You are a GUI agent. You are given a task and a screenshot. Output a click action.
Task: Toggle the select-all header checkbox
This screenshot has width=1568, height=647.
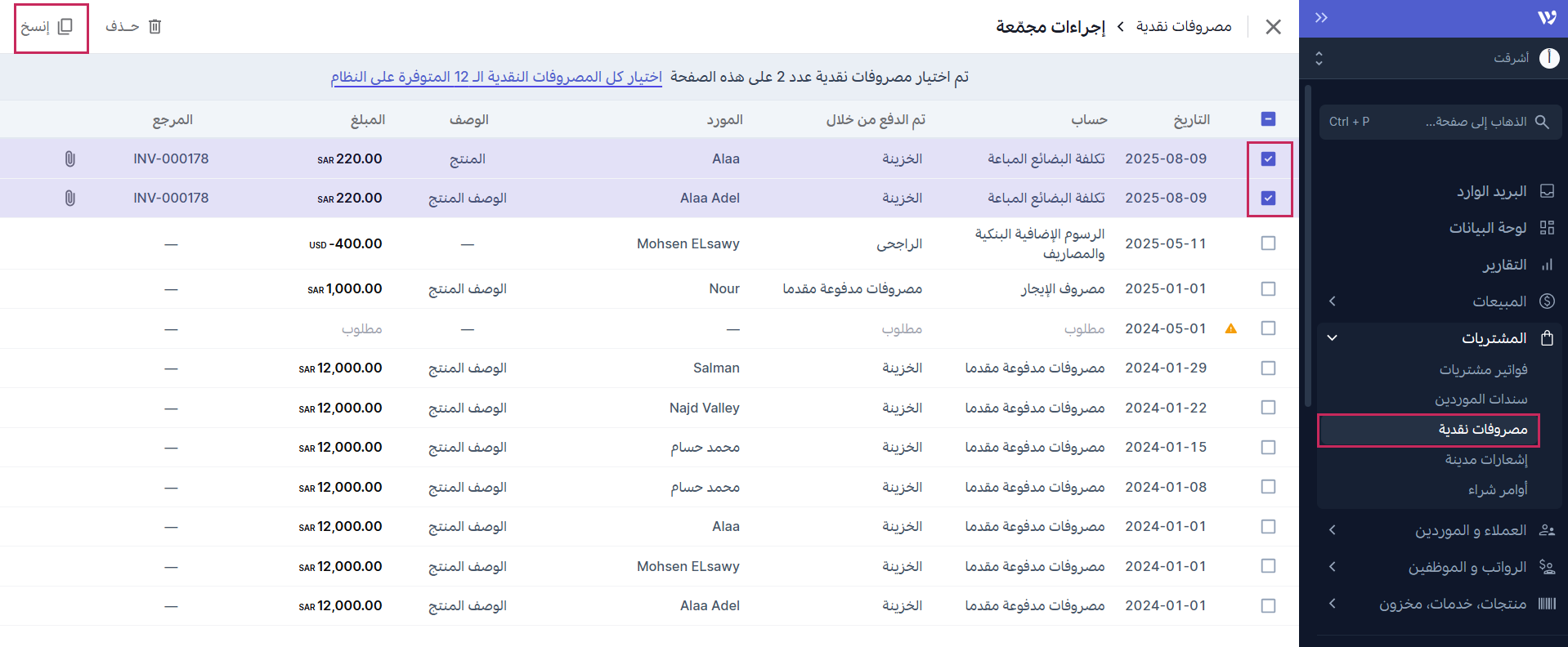pos(1268,119)
